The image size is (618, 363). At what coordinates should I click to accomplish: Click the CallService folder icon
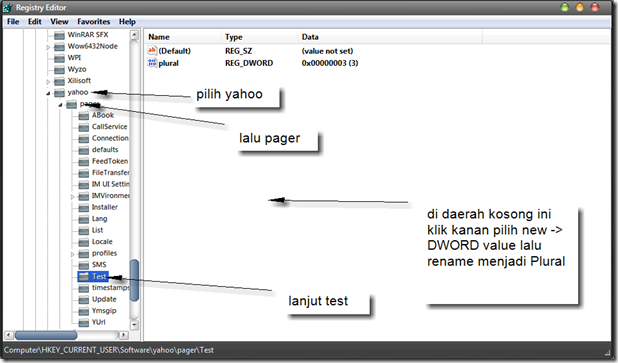coord(84,127)
